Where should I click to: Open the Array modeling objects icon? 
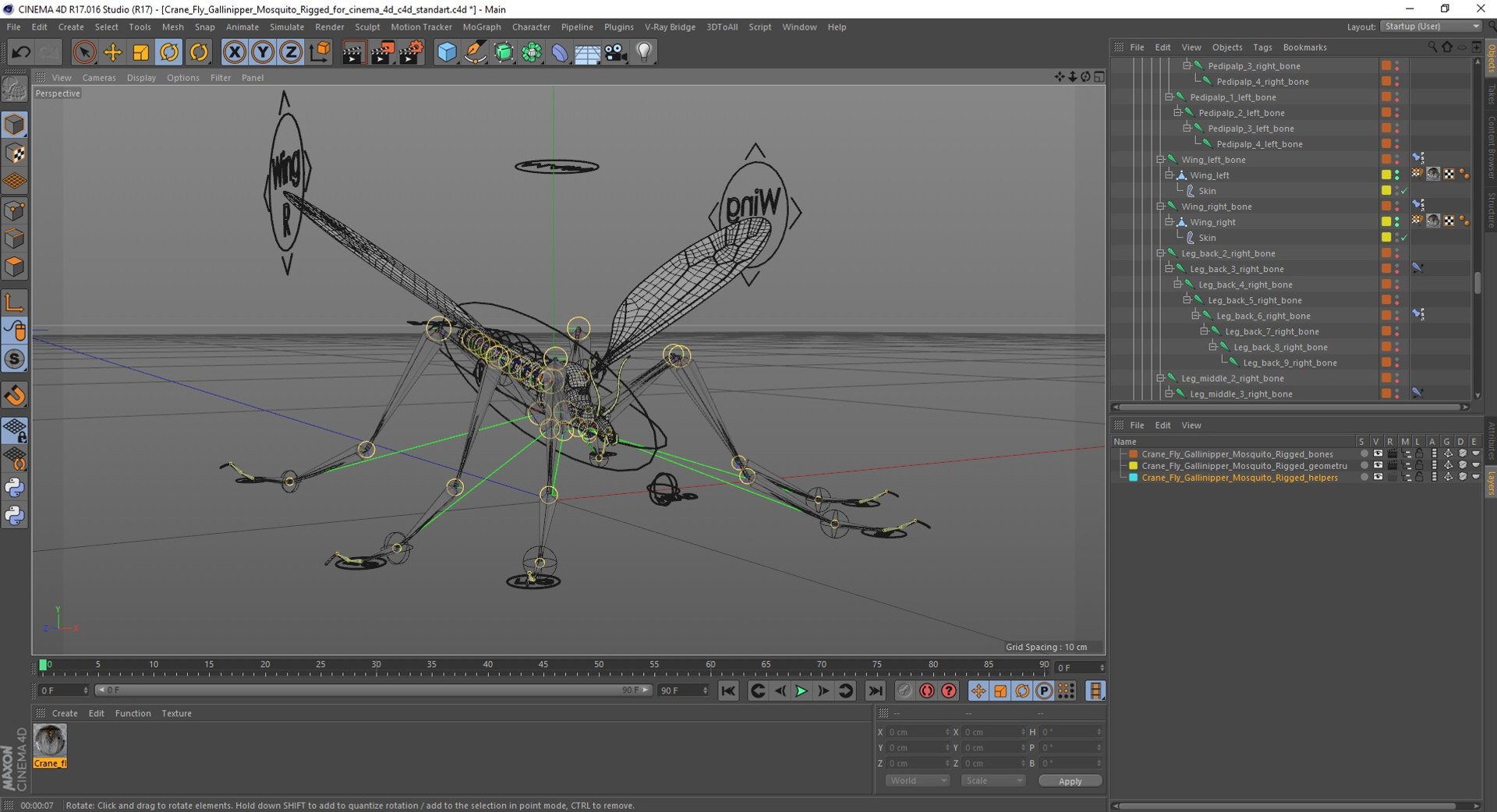[x=532, y=52]
